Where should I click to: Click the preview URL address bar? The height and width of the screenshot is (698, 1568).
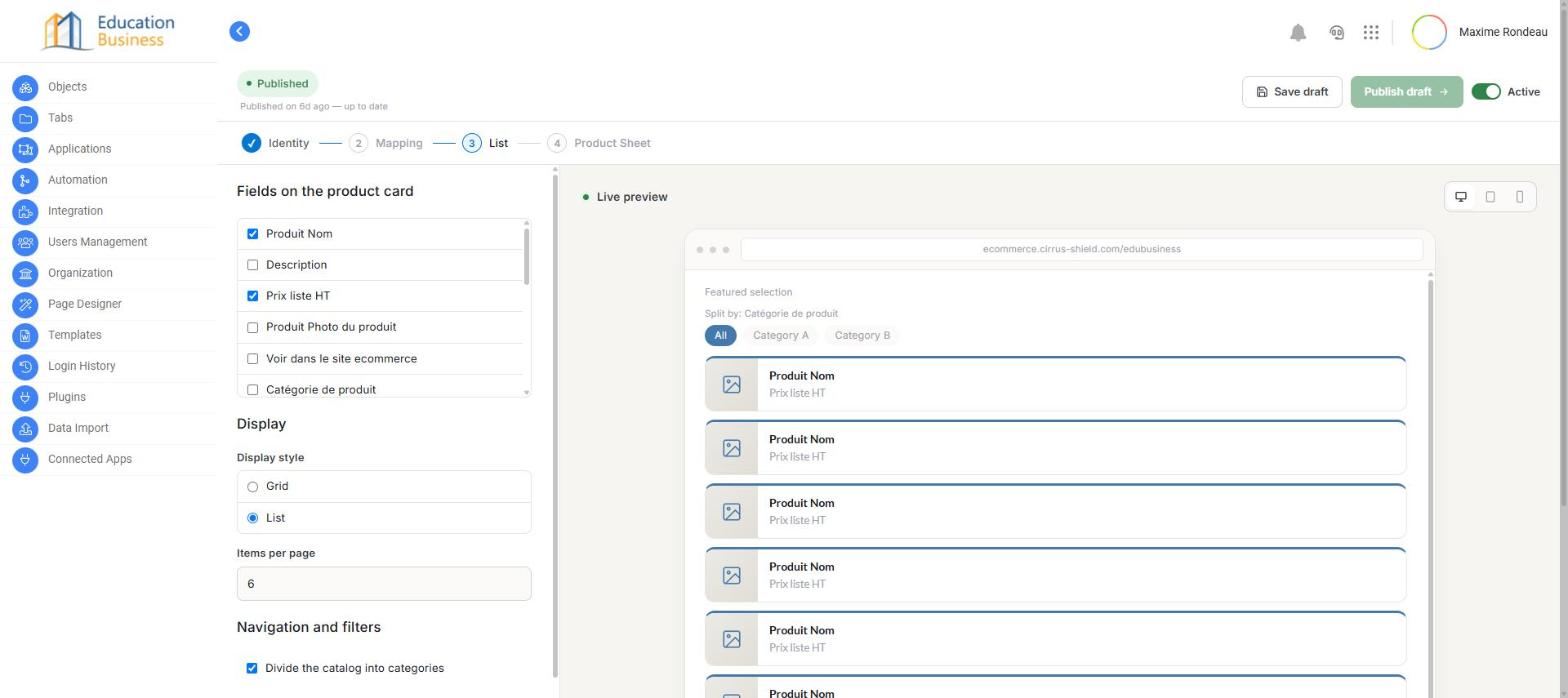[x=1081, y=249]
